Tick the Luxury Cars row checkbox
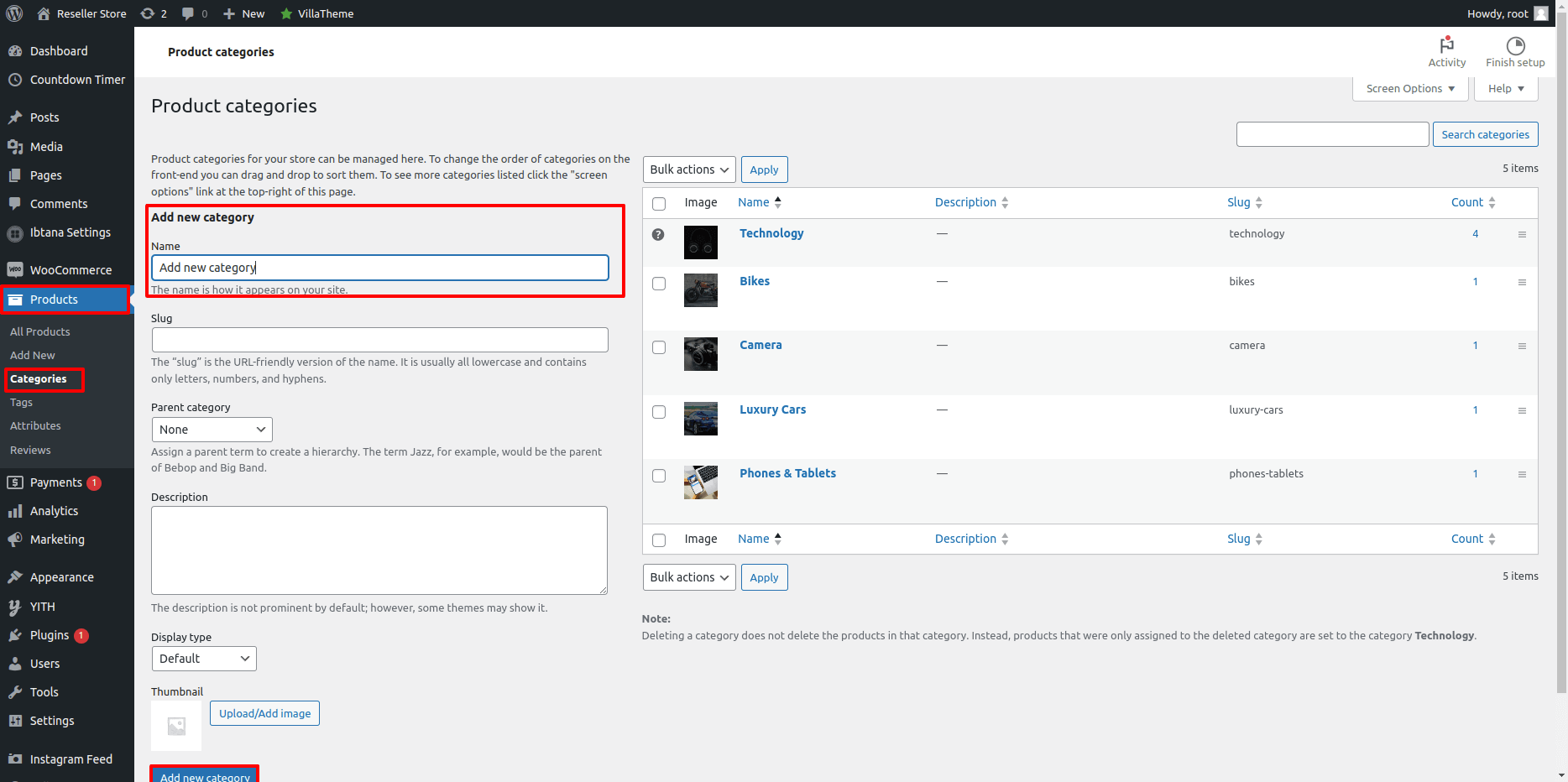Screen dimensions: 1568x782 (659, 412)
